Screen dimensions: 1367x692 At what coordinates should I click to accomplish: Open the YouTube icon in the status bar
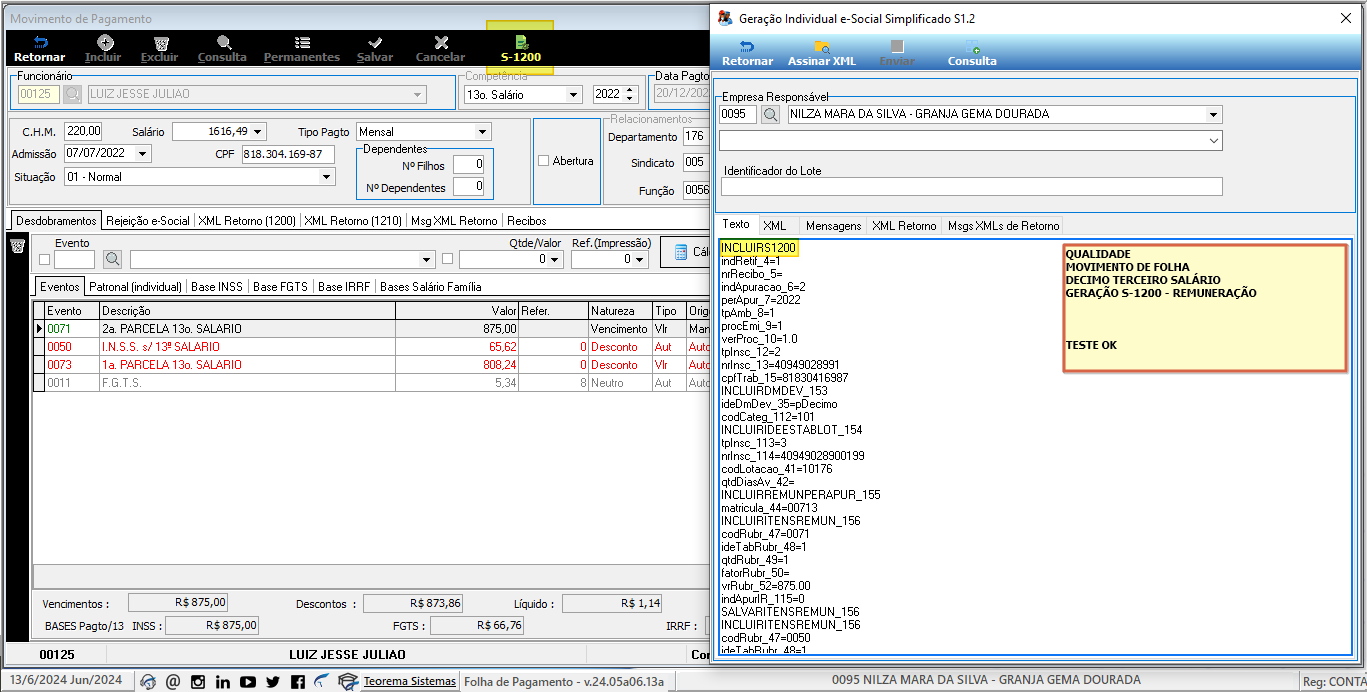(x=247, y=681)
